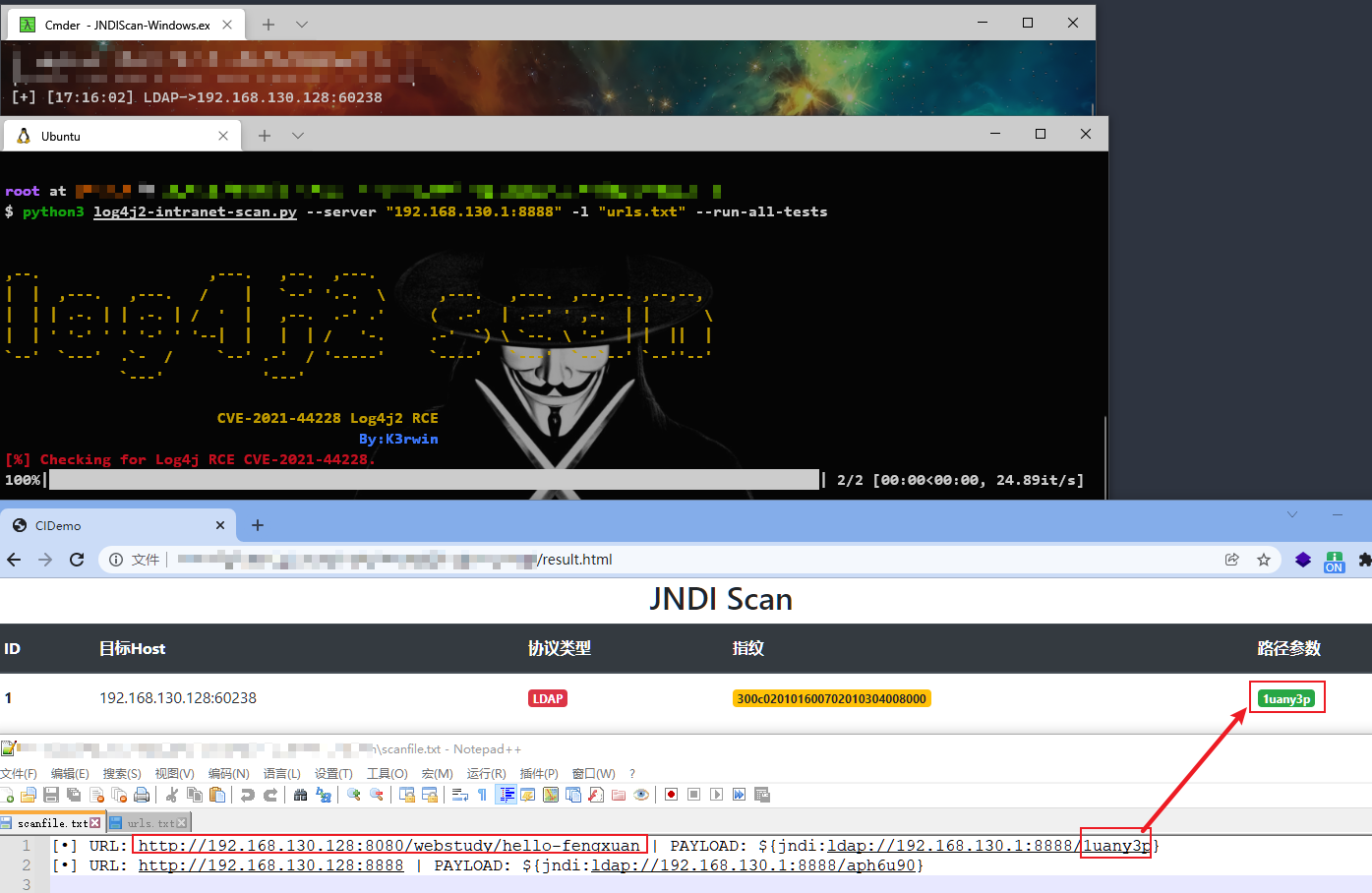Click the hello-fengxuan URL link on line 1
1372x893 pixels.
coord(388,845)
